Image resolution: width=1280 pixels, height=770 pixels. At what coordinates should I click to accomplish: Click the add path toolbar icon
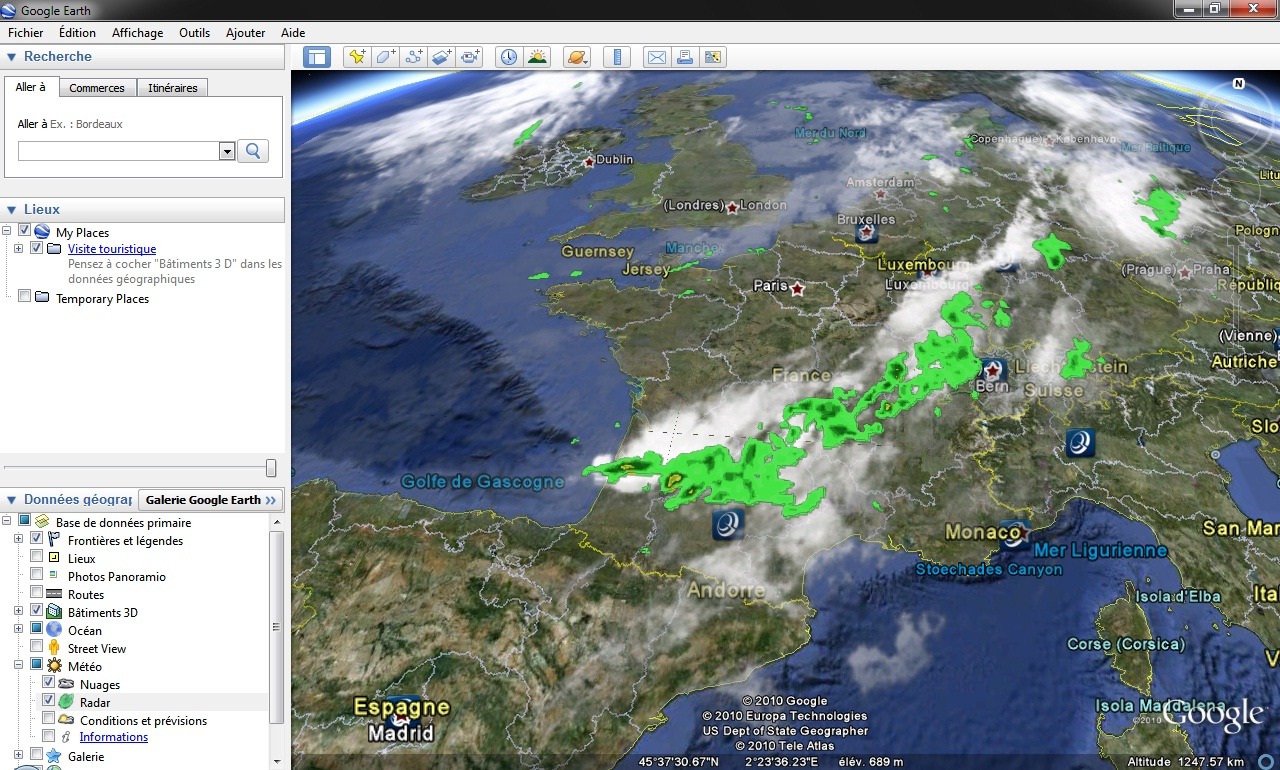click(413, 57)
